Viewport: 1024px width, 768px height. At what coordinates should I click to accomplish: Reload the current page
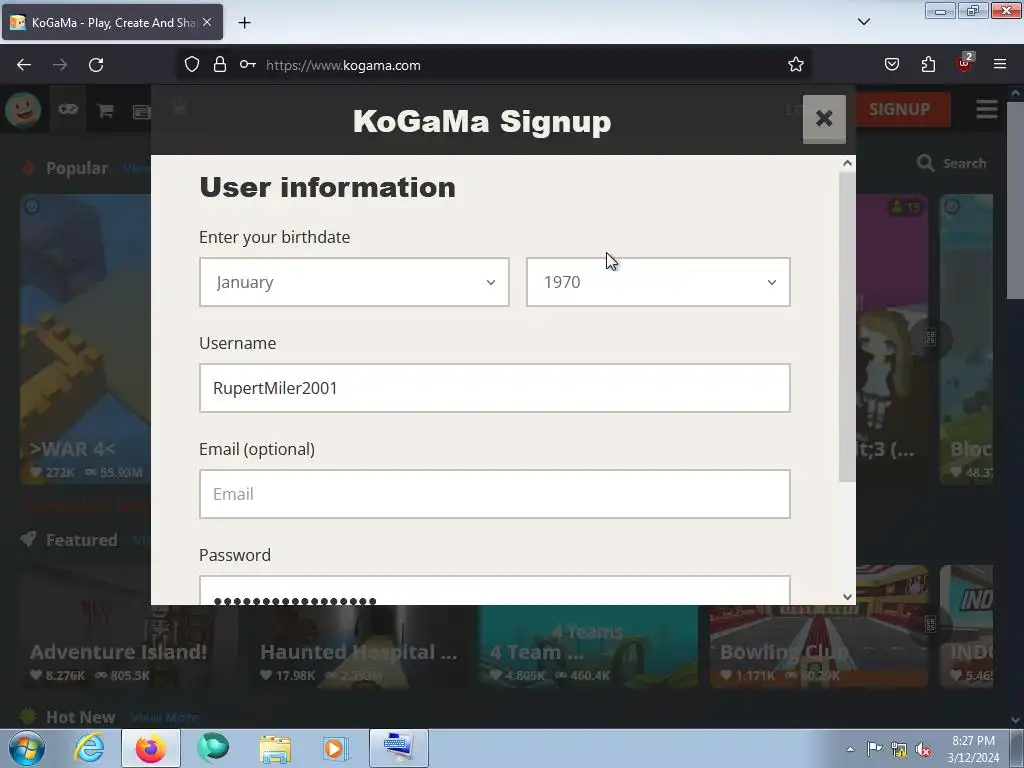click(96, 65)
